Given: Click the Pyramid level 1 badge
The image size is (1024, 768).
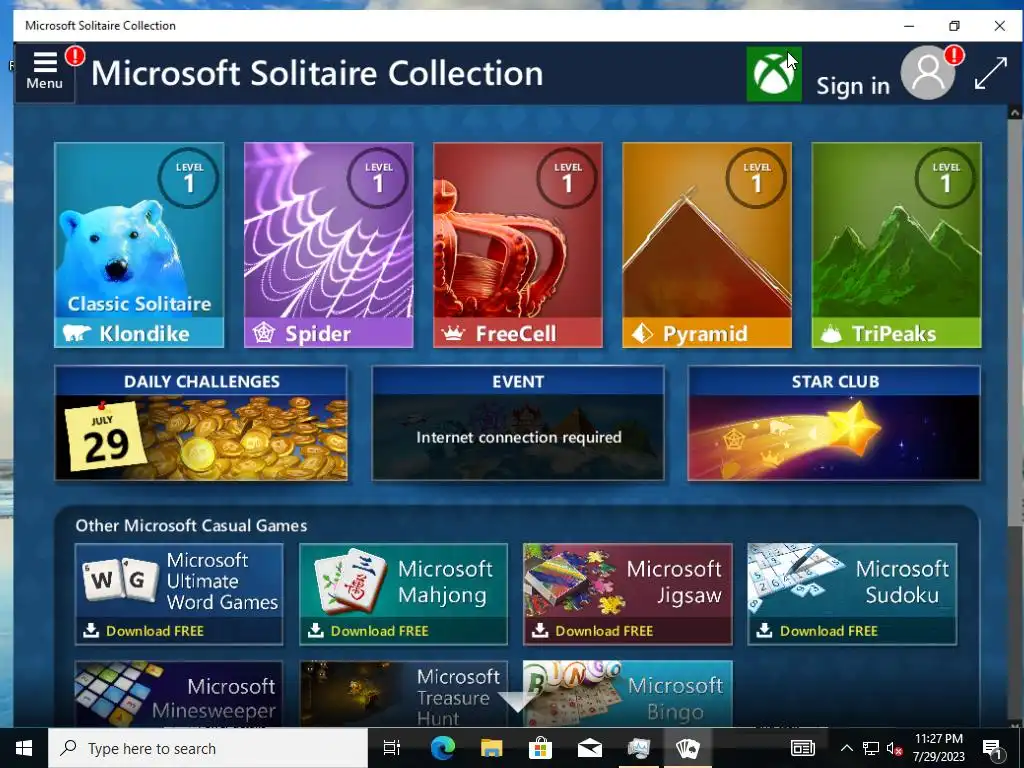Looking at the screenshot, I should click(x=757, y=178).
